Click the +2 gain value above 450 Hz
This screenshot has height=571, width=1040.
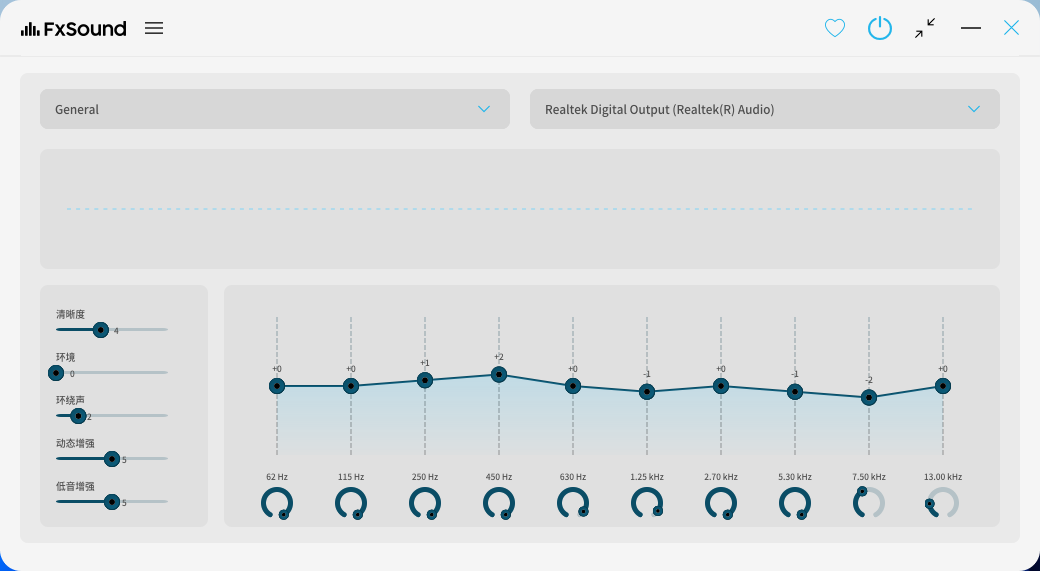(499, 357)
